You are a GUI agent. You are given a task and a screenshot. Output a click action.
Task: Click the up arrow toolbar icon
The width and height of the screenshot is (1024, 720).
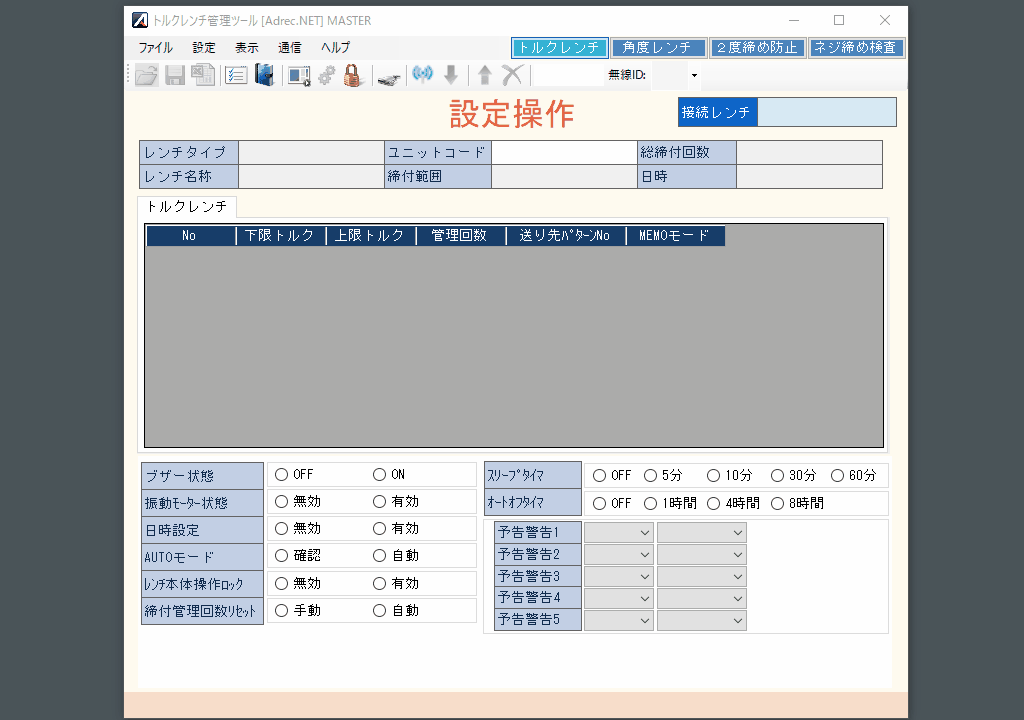(485, 75)
